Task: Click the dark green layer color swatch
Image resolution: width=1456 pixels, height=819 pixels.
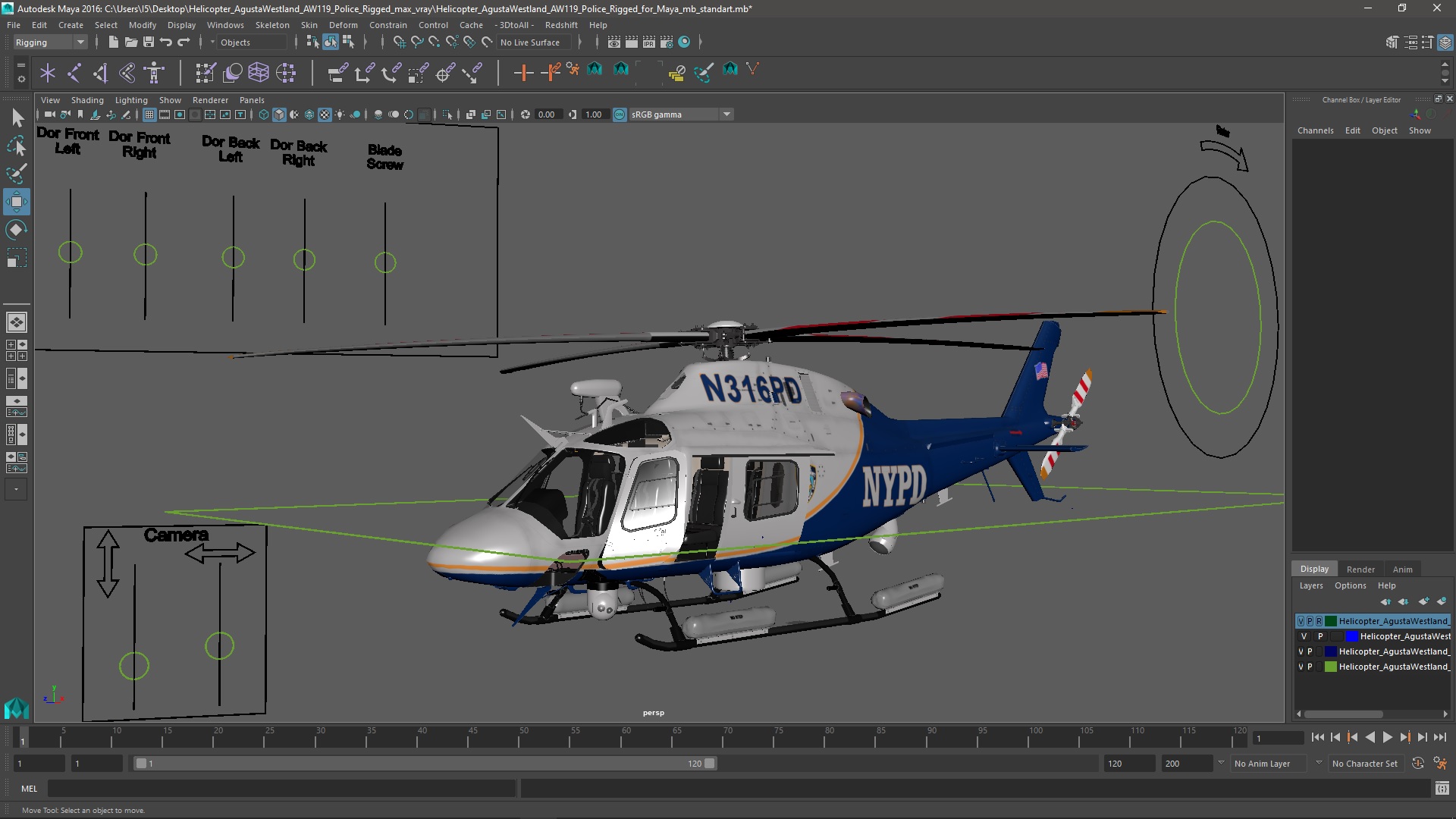Action: [1330, 621]
